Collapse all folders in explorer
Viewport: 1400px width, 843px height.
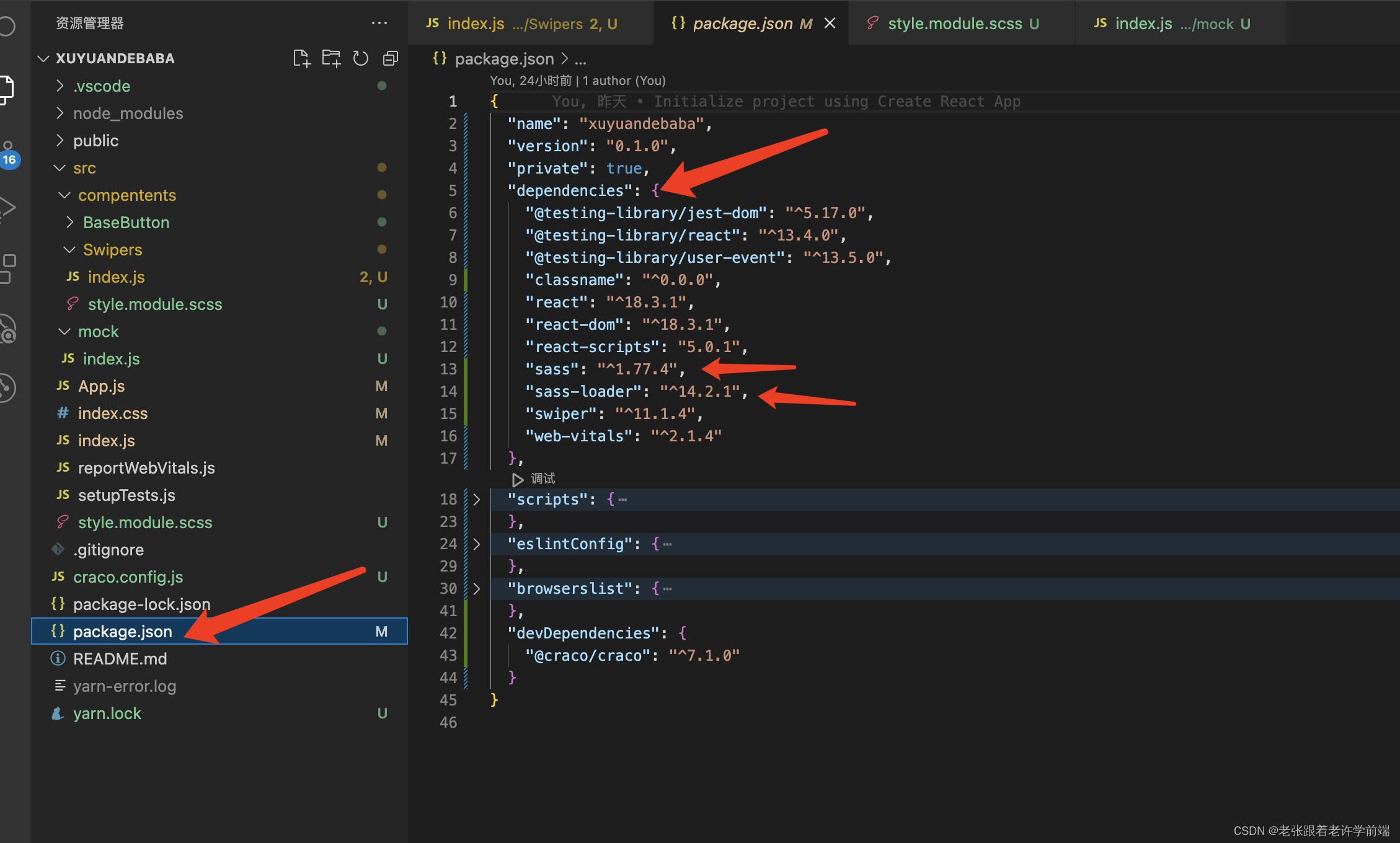[391, 58]
